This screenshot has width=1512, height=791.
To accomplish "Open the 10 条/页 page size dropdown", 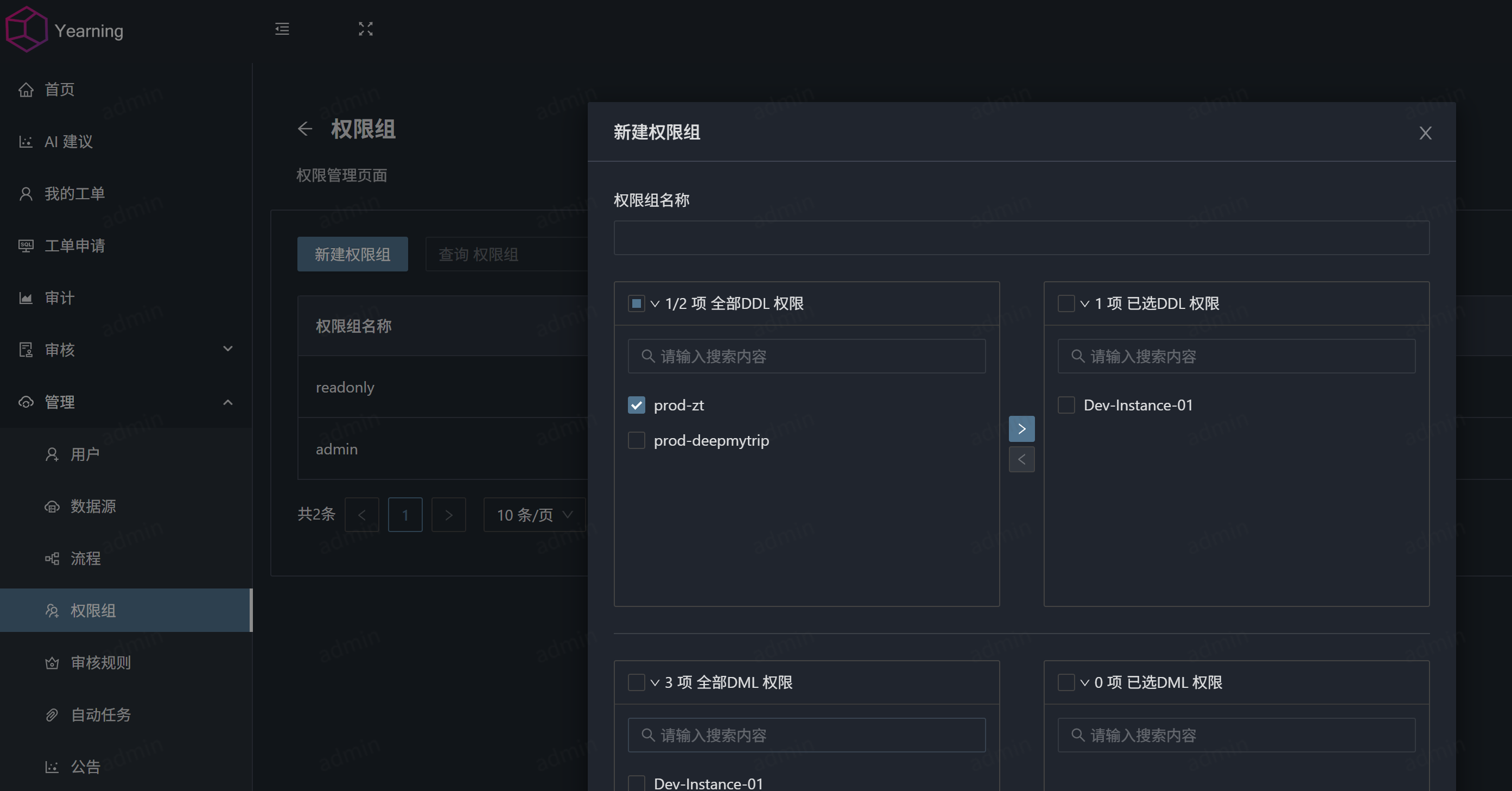I will click(x=533, y=515).
